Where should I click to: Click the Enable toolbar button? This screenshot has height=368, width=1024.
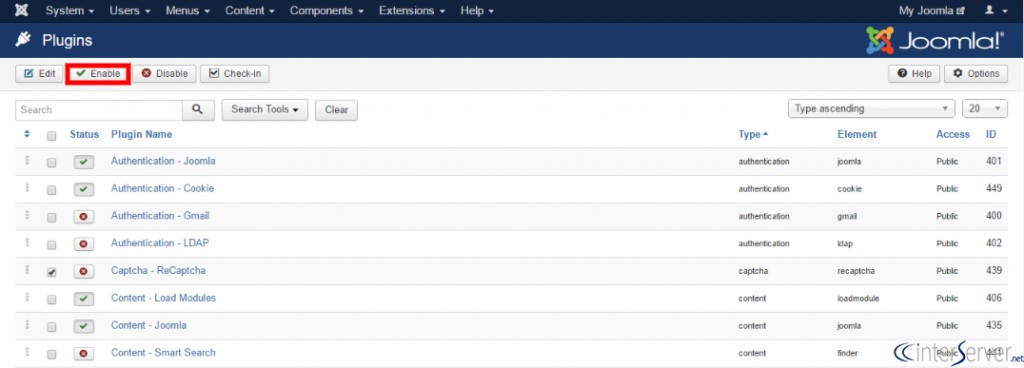point(98,74)
